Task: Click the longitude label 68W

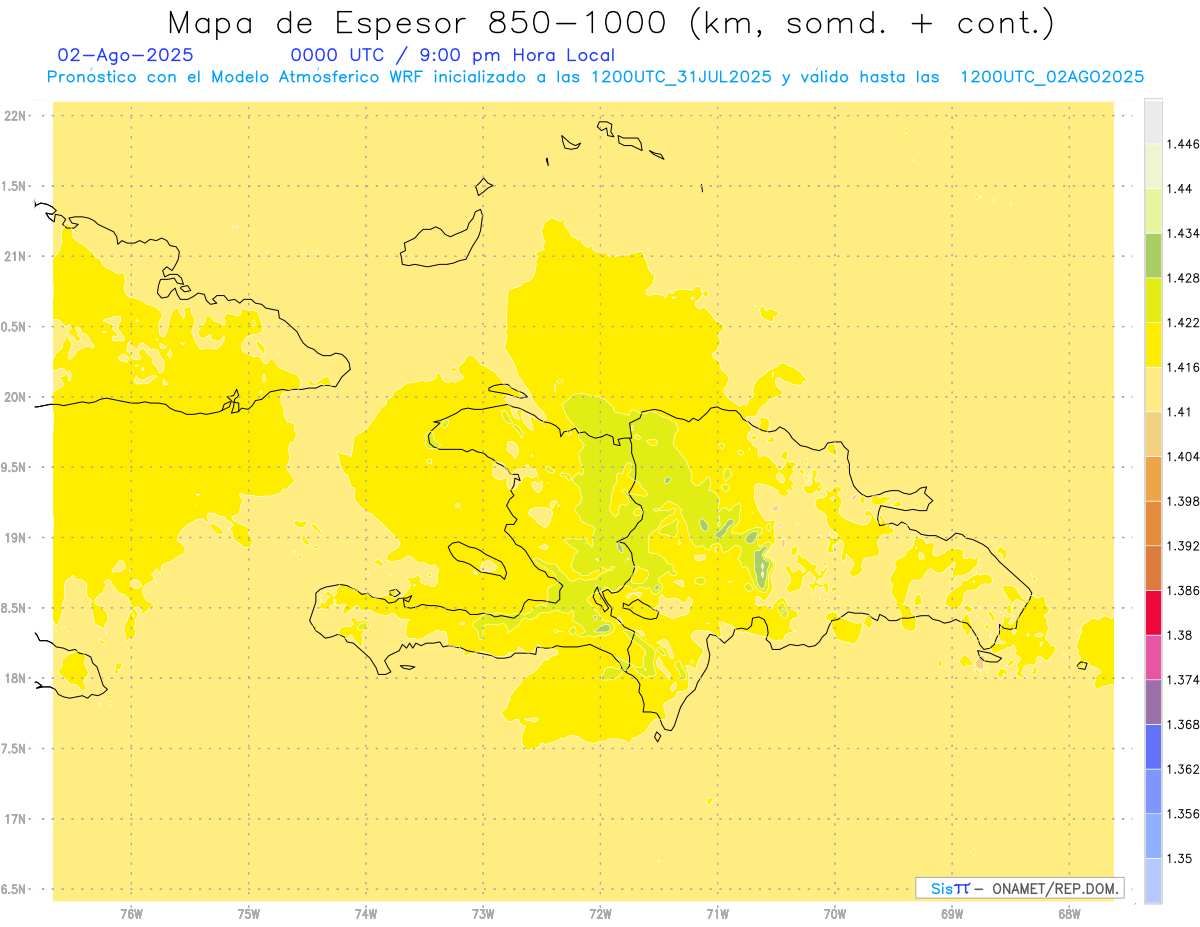Action: [1069, 913]
